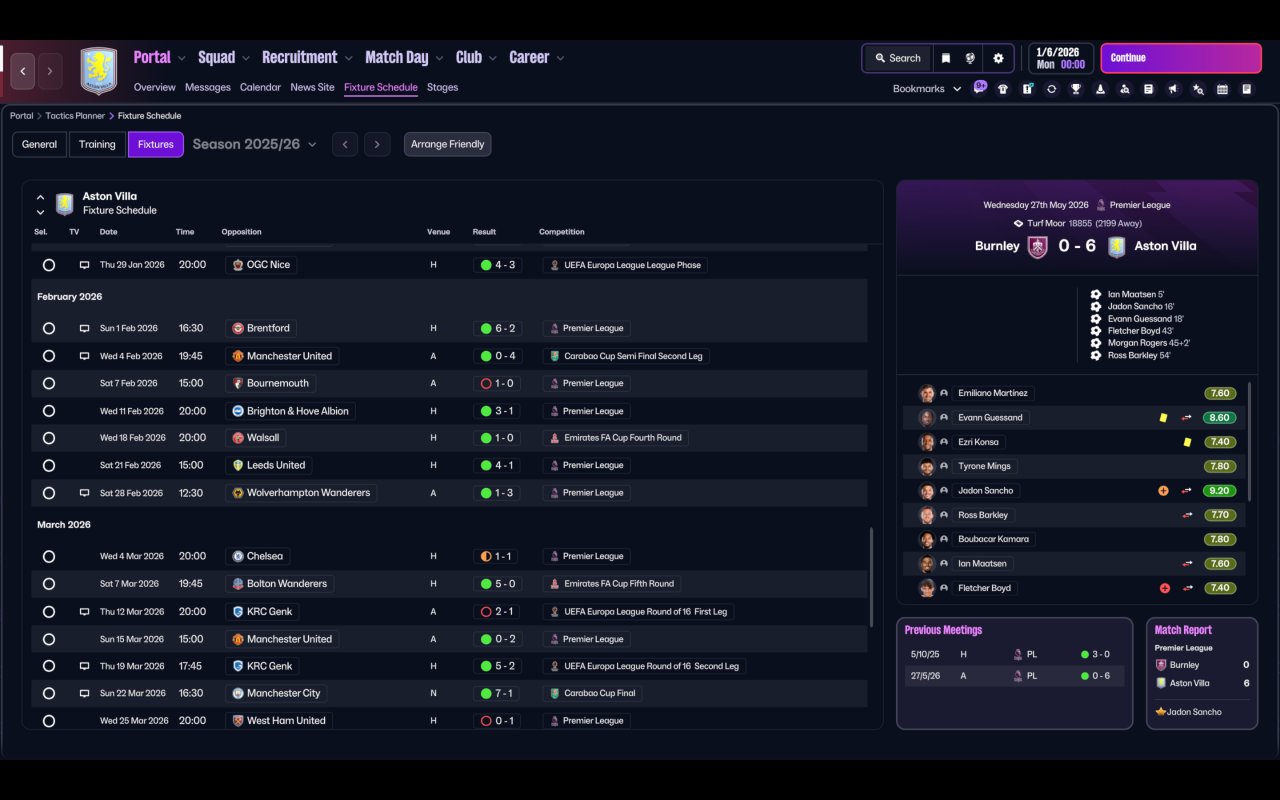Switch to the Messages sub-tab
Viewport: 1280px width, 800px height.
tap(208, 87)
